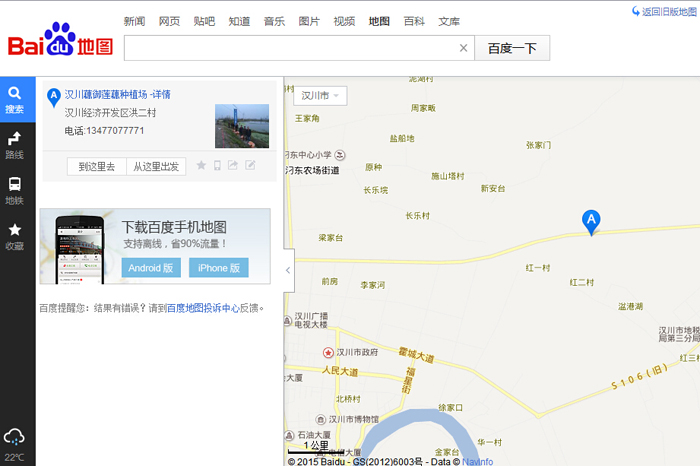The image size is (700, 466).
Task: Click the 到这里去 button
Action: point(97,166)
